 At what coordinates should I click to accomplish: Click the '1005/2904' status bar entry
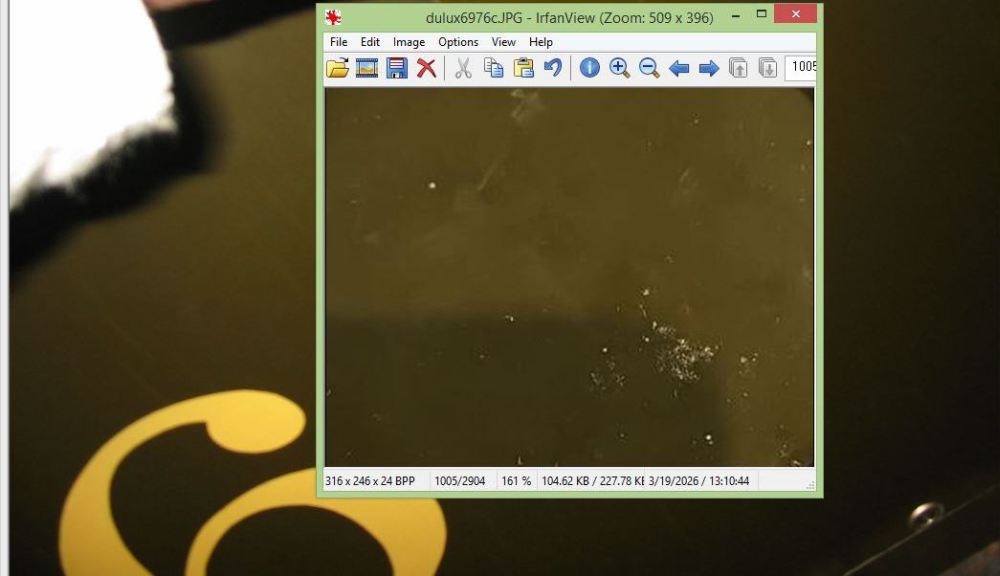tap(460, 481)
